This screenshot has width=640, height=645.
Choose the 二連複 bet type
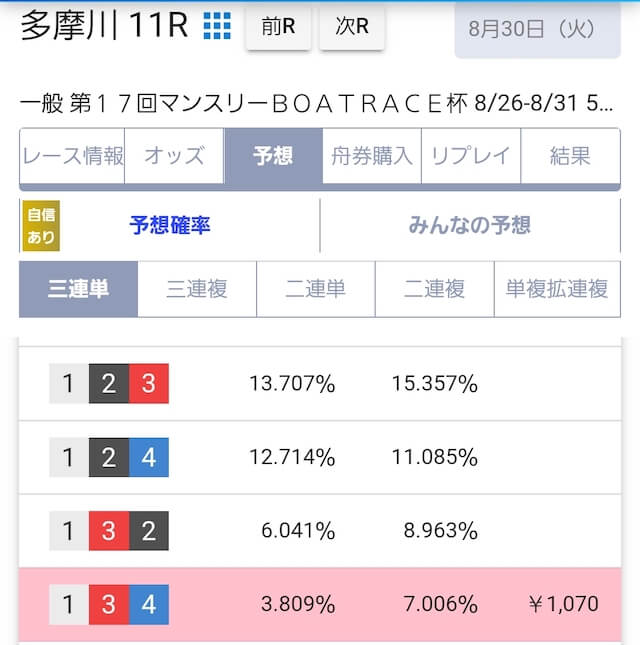434,289
